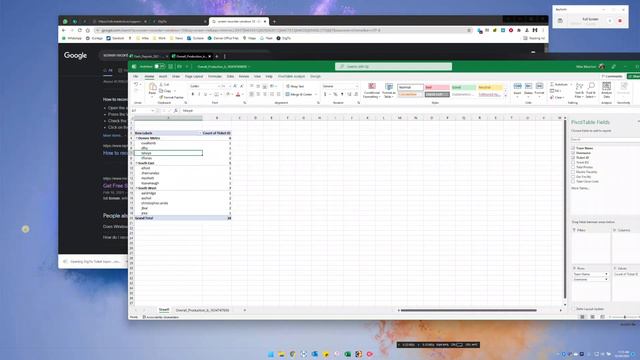This screenshot has height=360, width=640.
Task: Switch to the Formulas tab
Action: [x=215, y=76]
